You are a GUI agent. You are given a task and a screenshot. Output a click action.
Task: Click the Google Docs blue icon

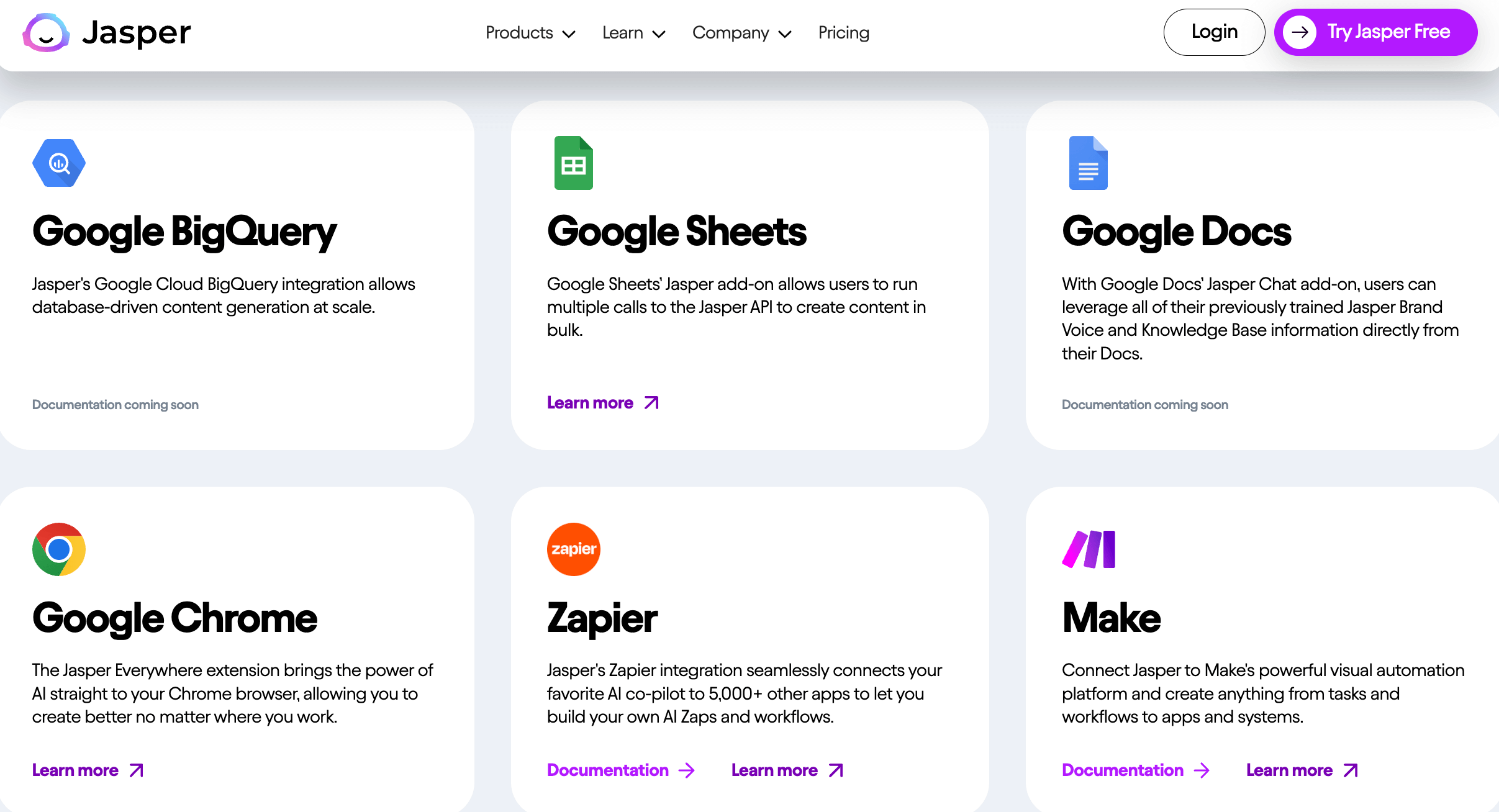[1088, 163]
